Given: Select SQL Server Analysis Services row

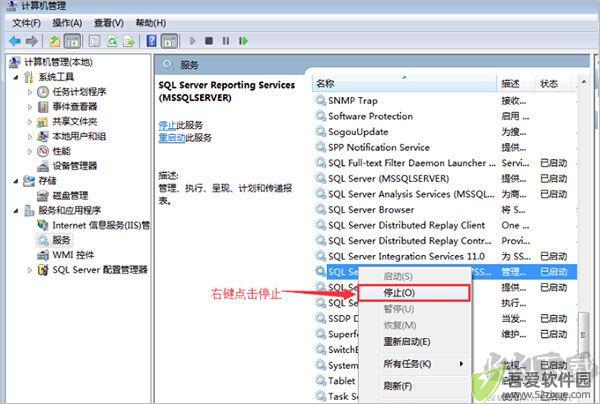Looking at the screenshot, I should point(445,194).
